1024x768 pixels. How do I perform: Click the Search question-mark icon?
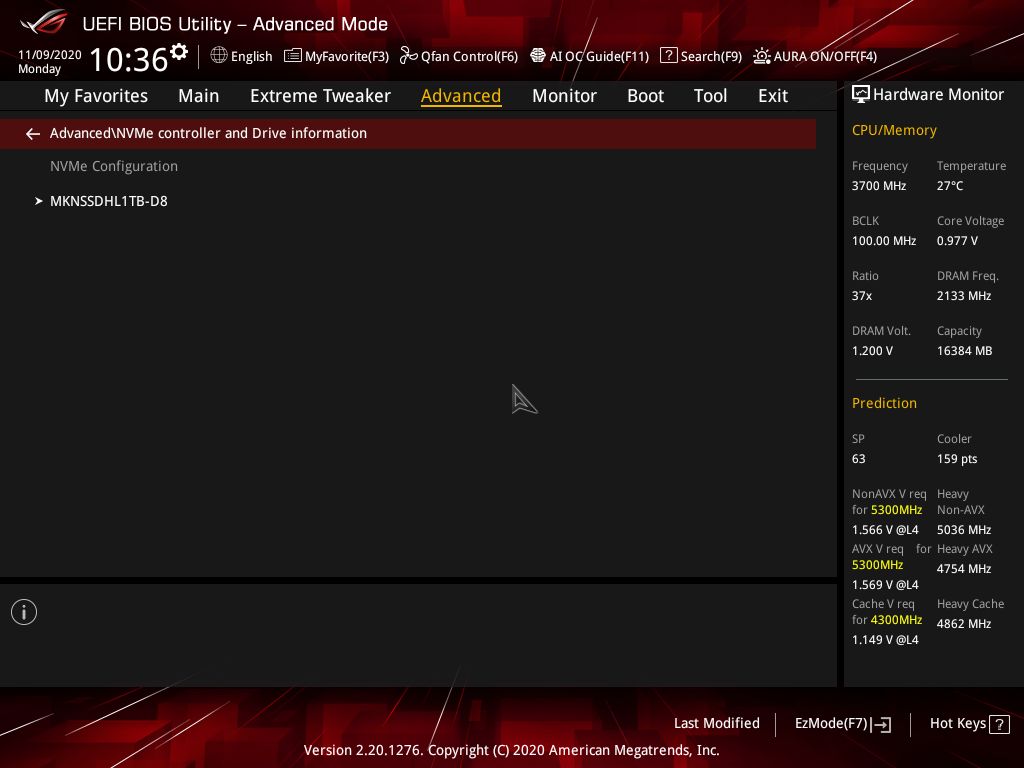668,56
